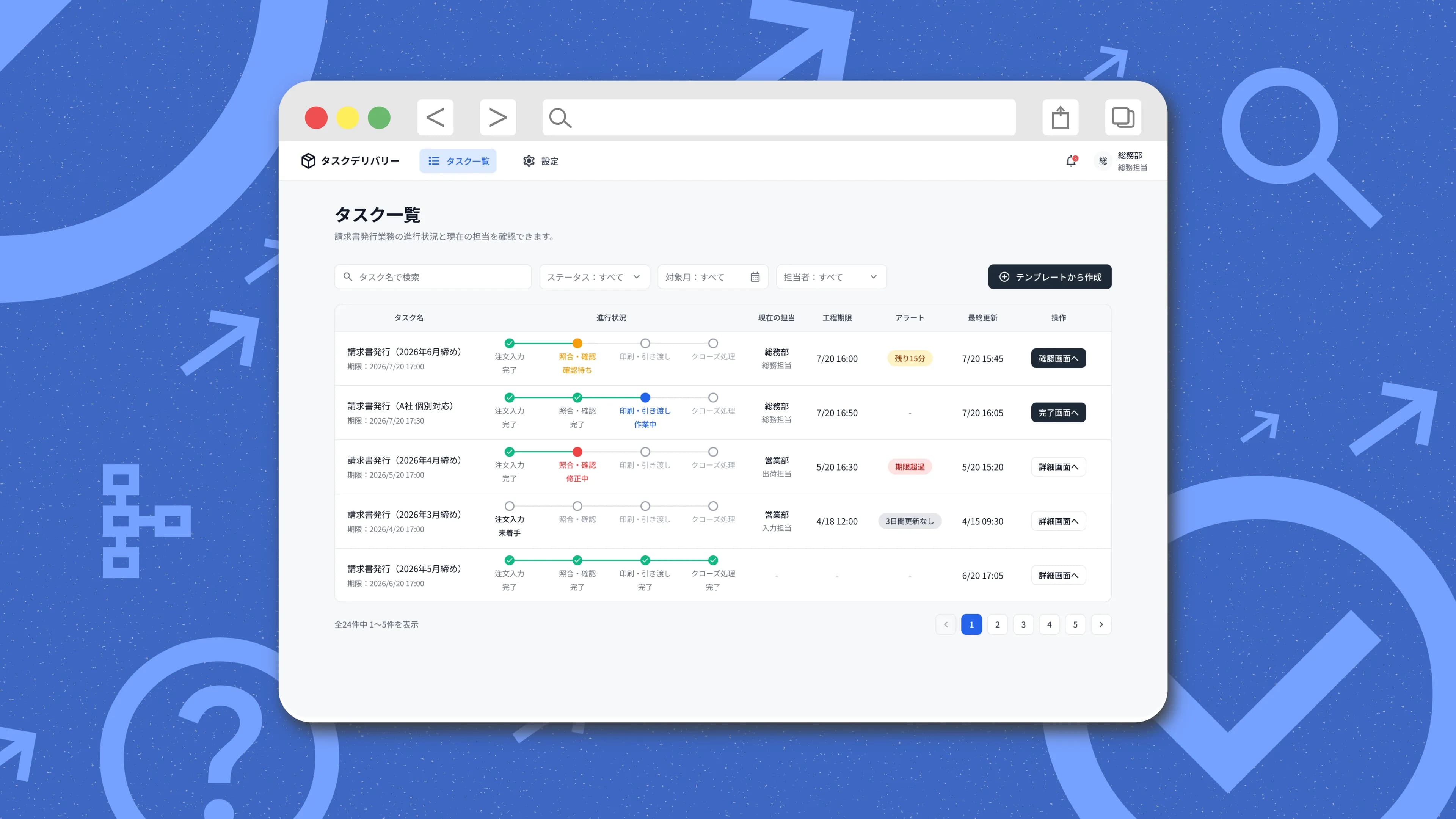This screenshot has height=819, width=1456.
Task: Open 詳細画面へ for 2026年5月締め
Action: tap(1058, 576)
